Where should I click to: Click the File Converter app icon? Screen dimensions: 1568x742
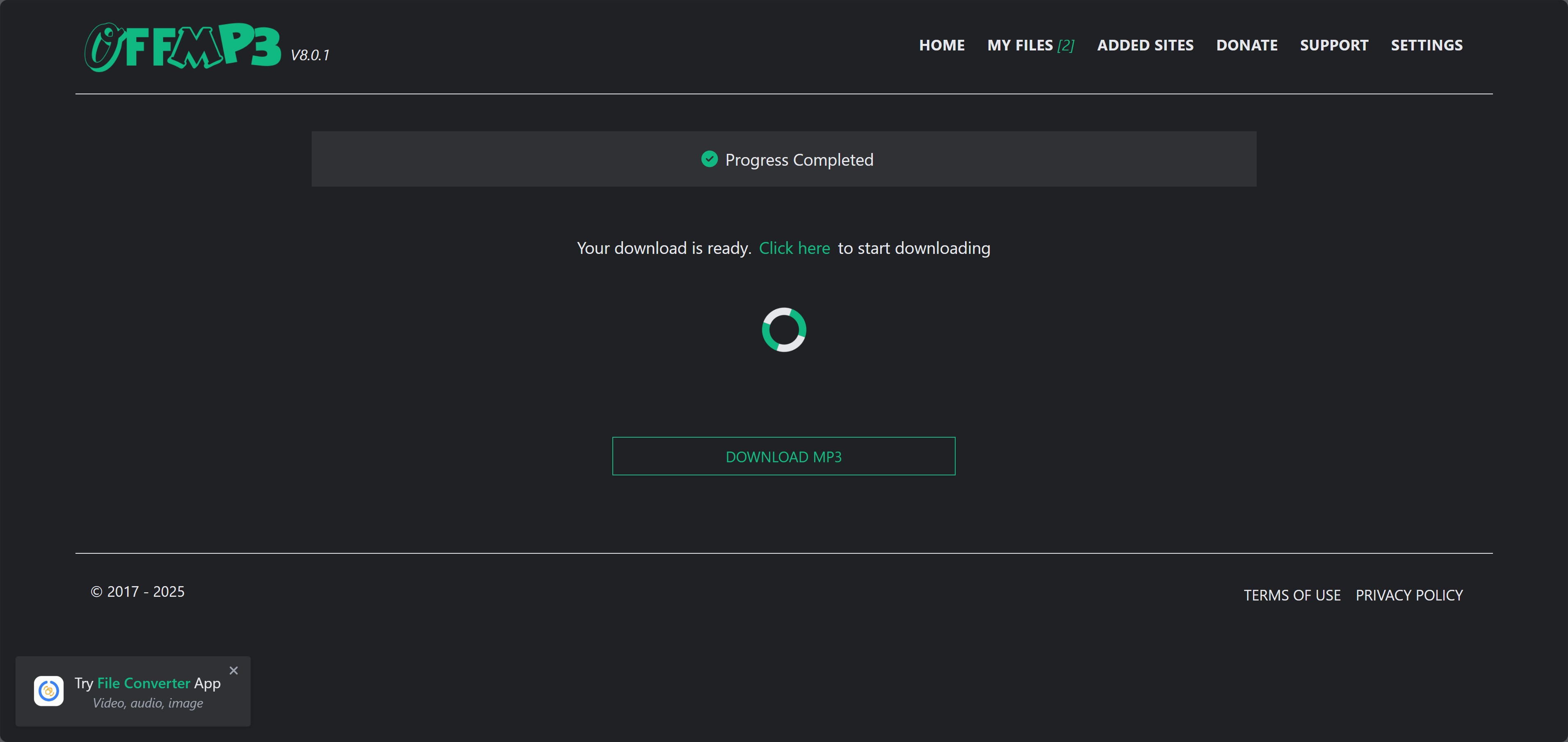[49, 691]
